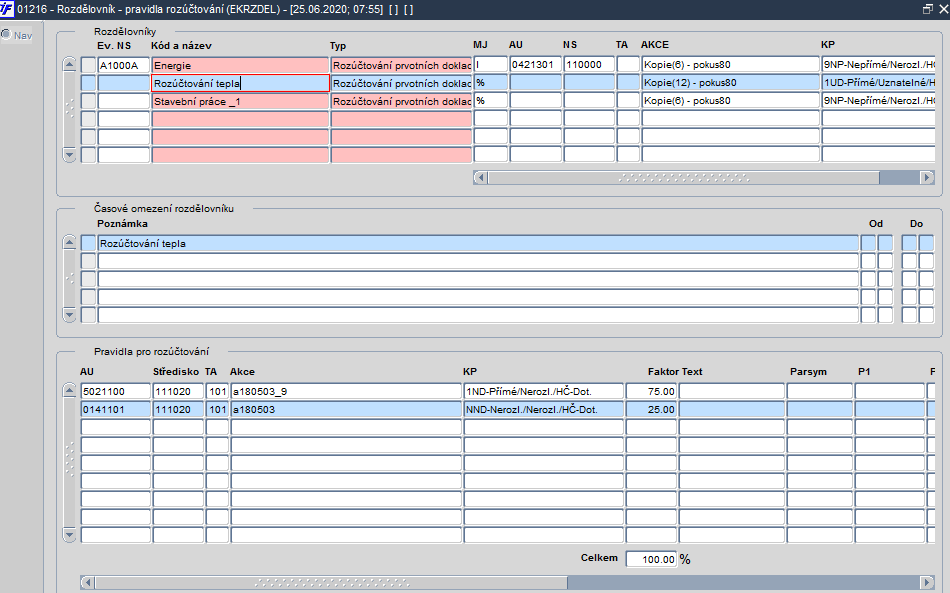Click the Faktor value 25.00
Screen dimensions: 950x593
(x=651, y=409)
